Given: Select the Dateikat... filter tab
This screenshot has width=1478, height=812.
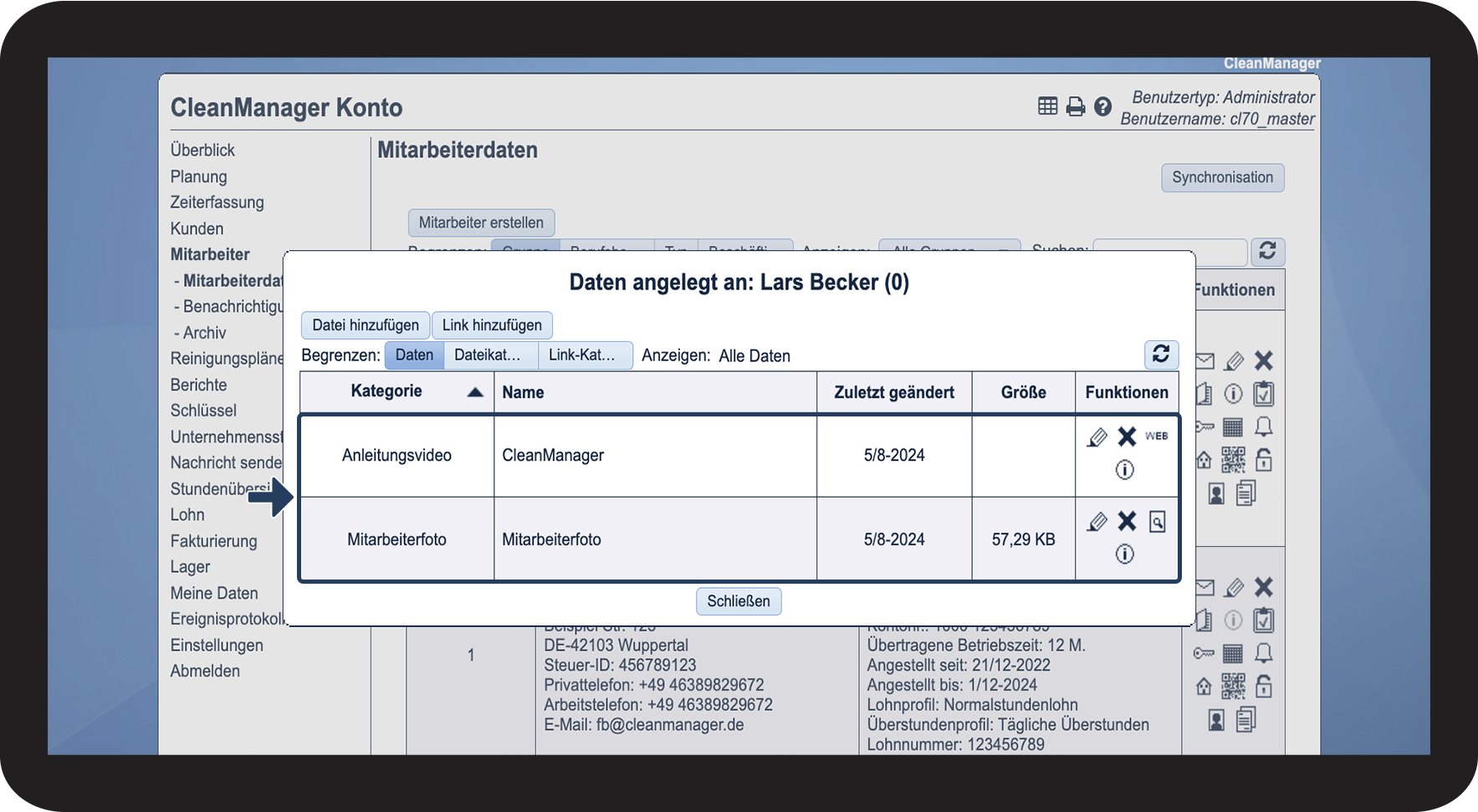Looking at the screenshot, I should pos(487,355).
